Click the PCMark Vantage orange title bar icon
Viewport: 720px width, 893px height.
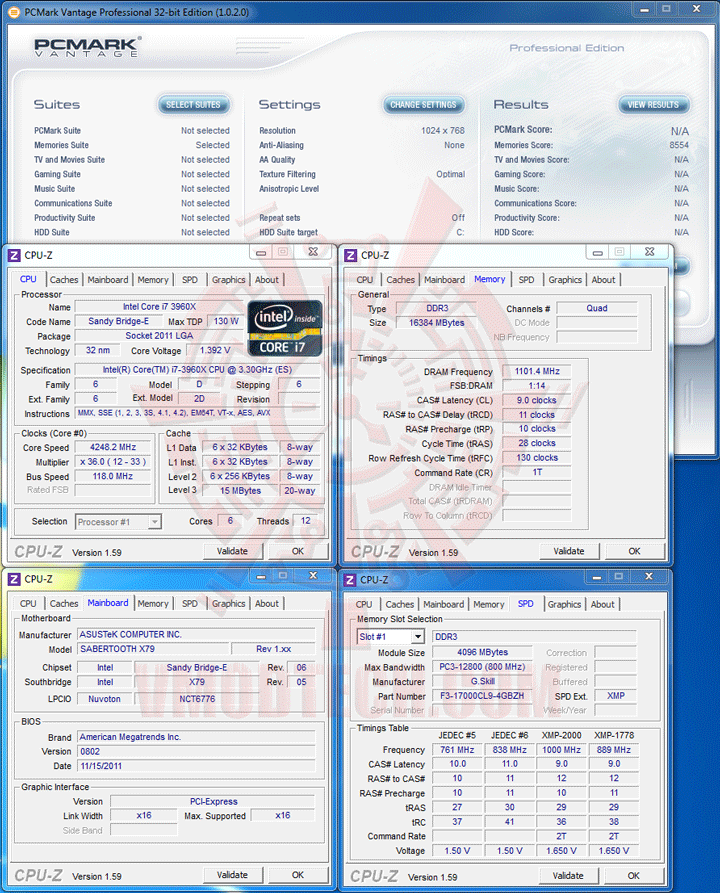click(14, 12)
